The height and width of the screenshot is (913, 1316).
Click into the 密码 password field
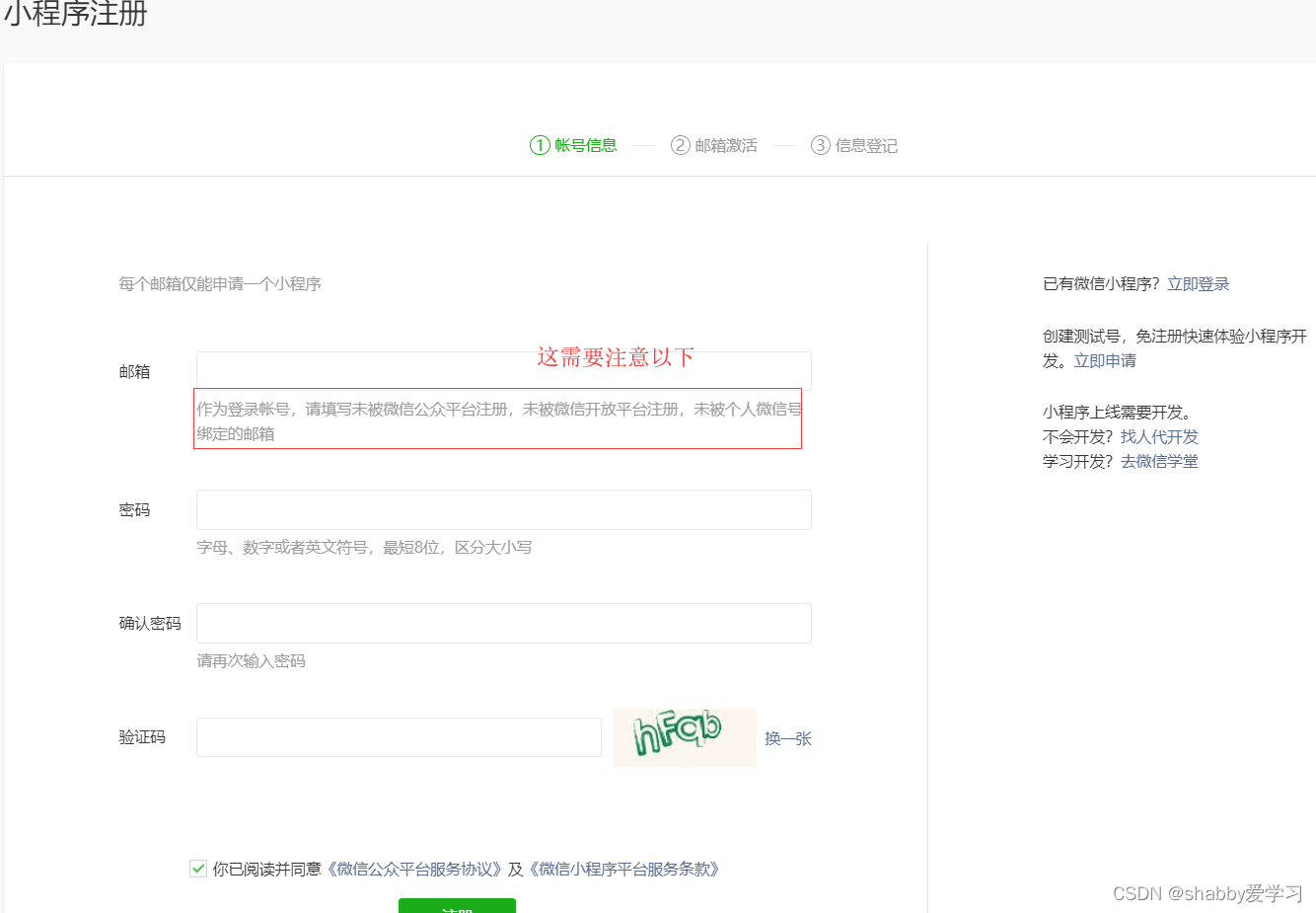(x=503, y=509)
